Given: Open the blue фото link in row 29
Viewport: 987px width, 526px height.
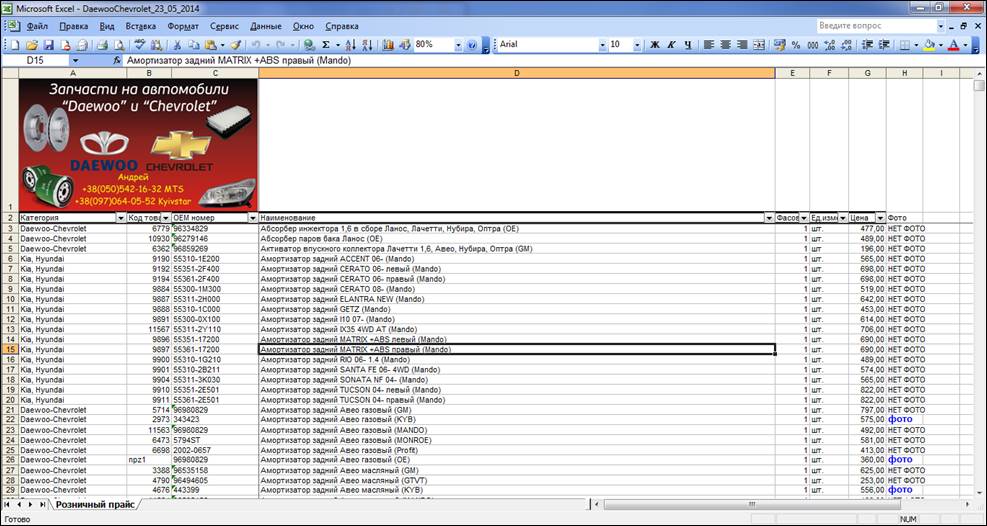Looking at the screenshot, I should [900, 490].
